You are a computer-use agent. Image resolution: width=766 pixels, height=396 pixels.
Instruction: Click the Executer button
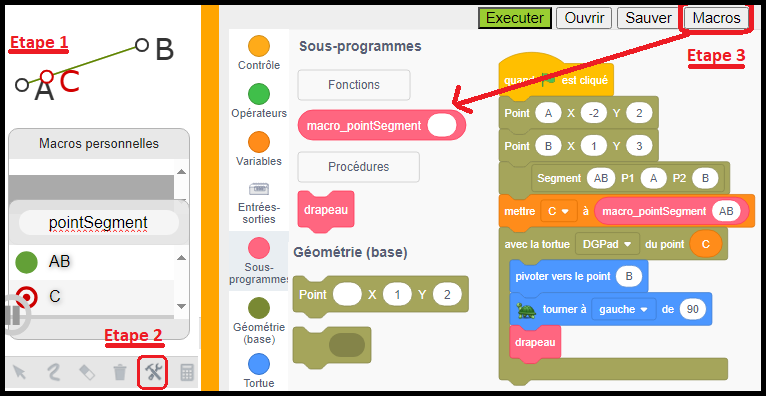coord(515,18)
